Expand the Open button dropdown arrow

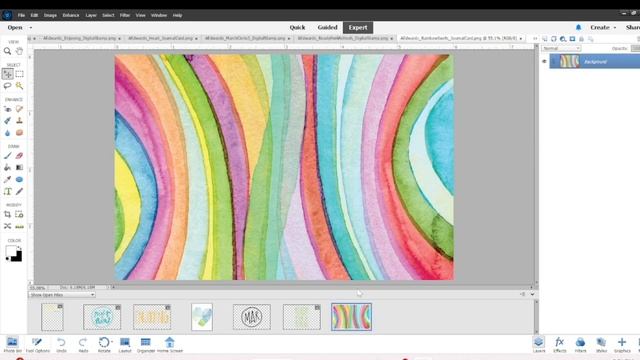(x=31, y=28)
